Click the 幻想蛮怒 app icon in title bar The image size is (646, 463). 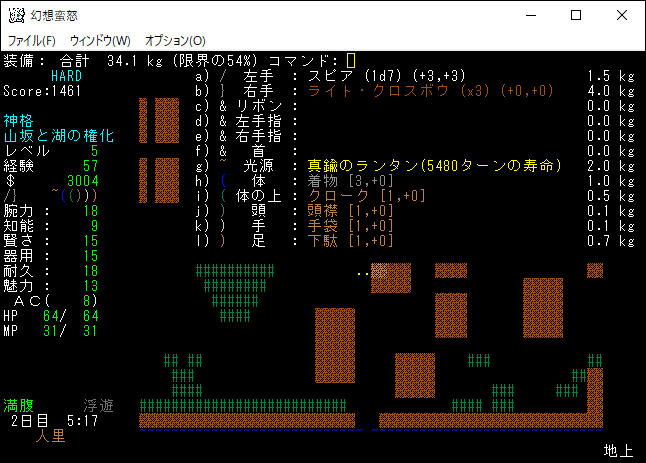tap(17, 15)
